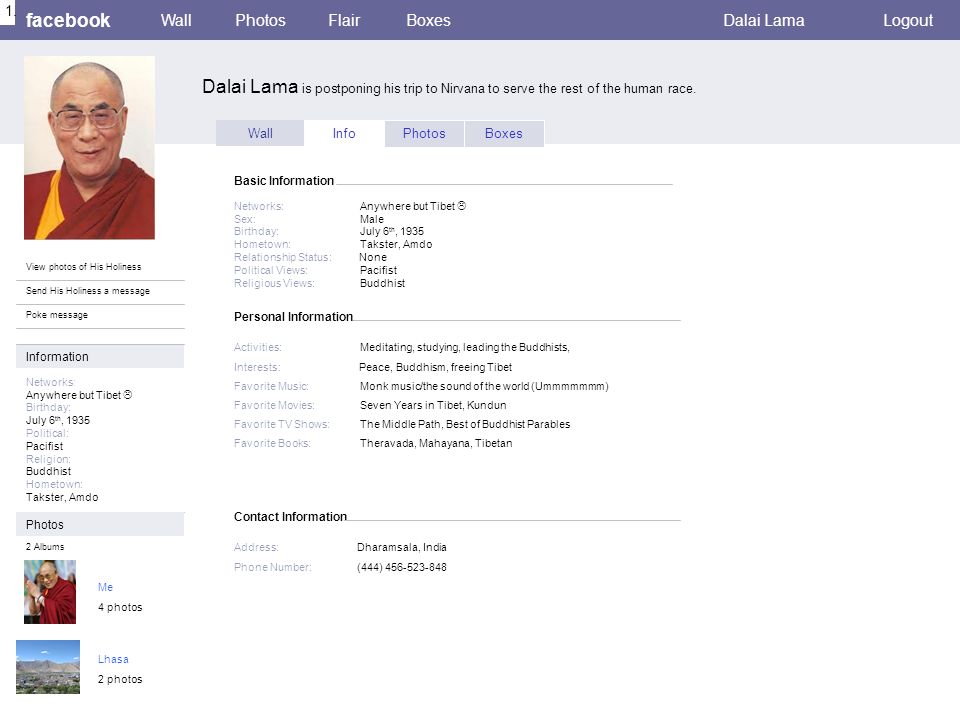The width and height of the screenshot is (960, 720).
Task: Click the Logout link
Action: [908, 20]
